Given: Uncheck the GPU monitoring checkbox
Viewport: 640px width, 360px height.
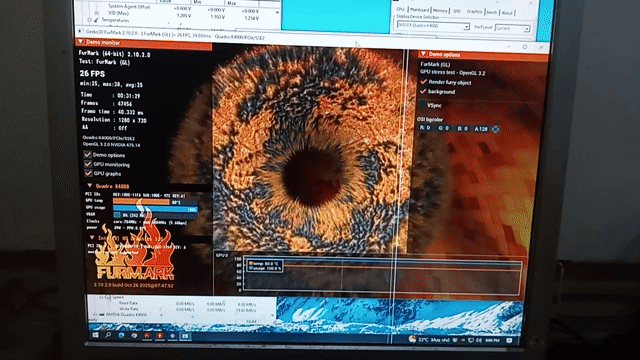Looking at the screenshot, I should click(88, 164).
